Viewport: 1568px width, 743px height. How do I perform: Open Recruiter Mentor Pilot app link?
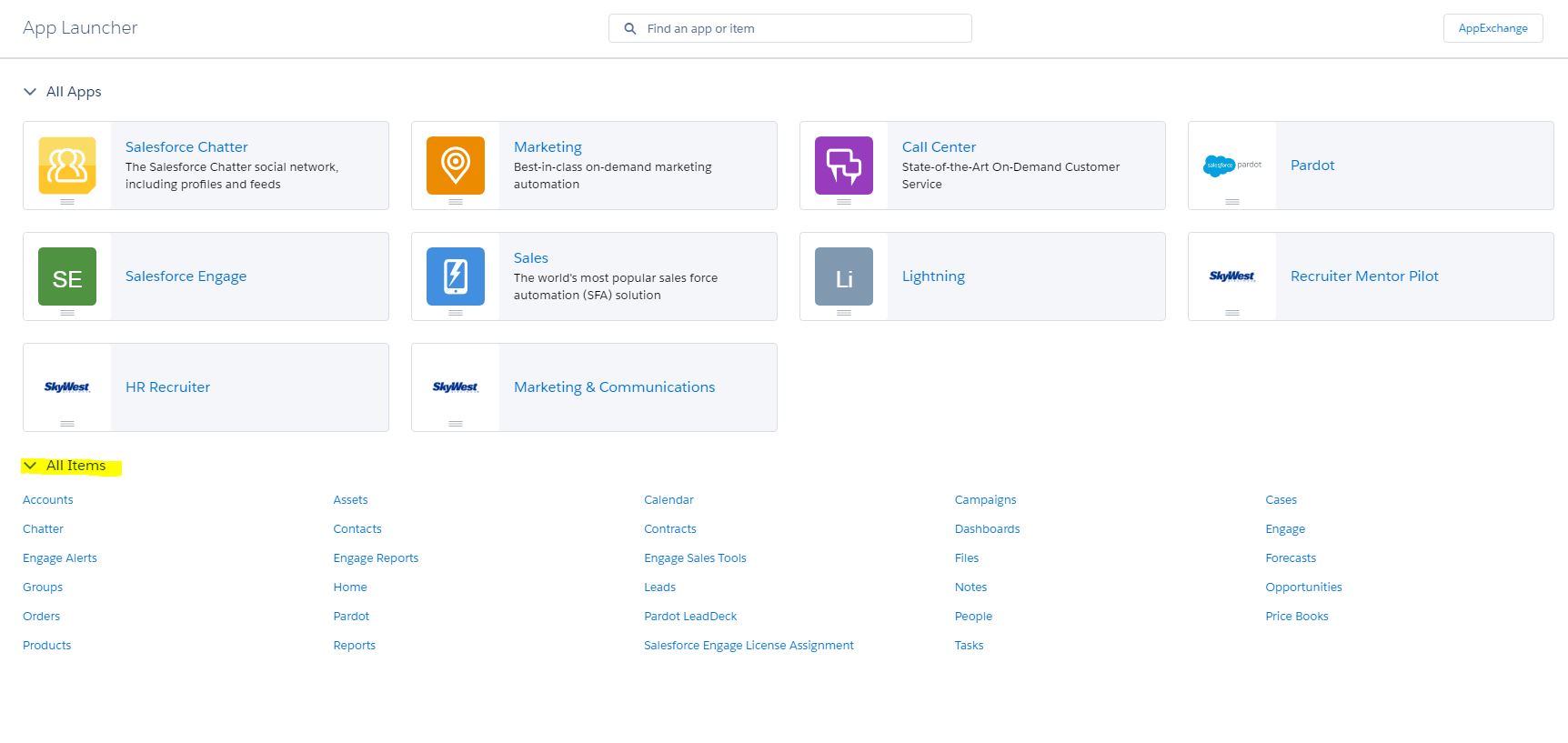pyautogui.click(x=1364, y=276)
